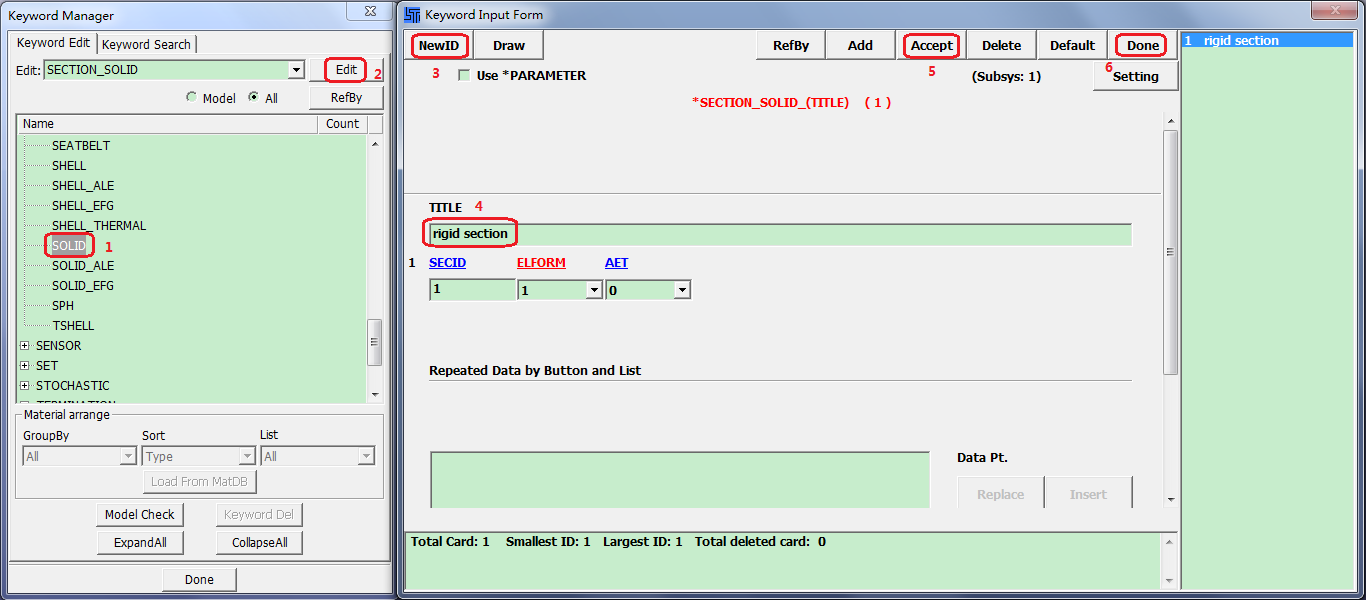
Task: Click the Replace button
Action: pos(1000,494)
